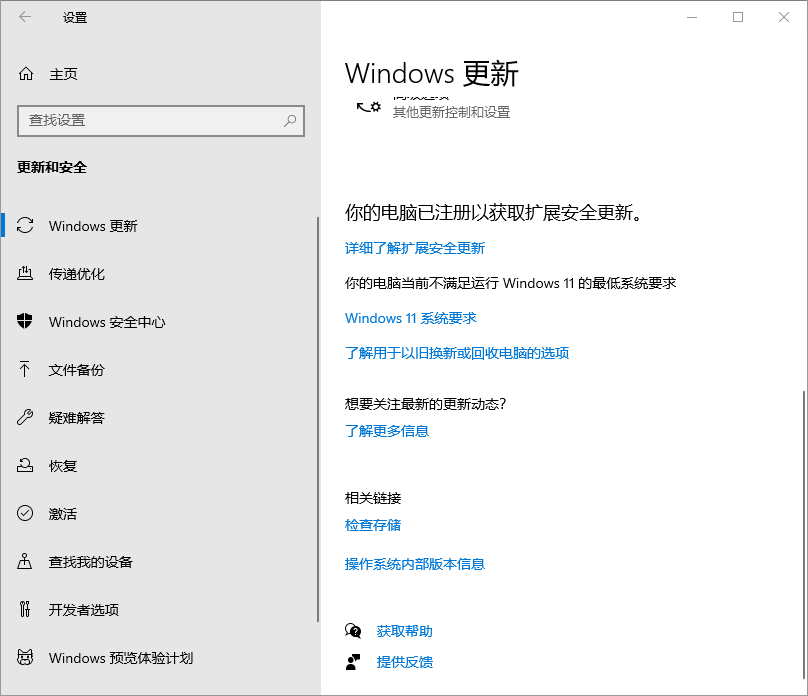Maximize the 设置 window
Image resolution: width=808 pixels, height=696 pixels.
[x=738, y=17]
